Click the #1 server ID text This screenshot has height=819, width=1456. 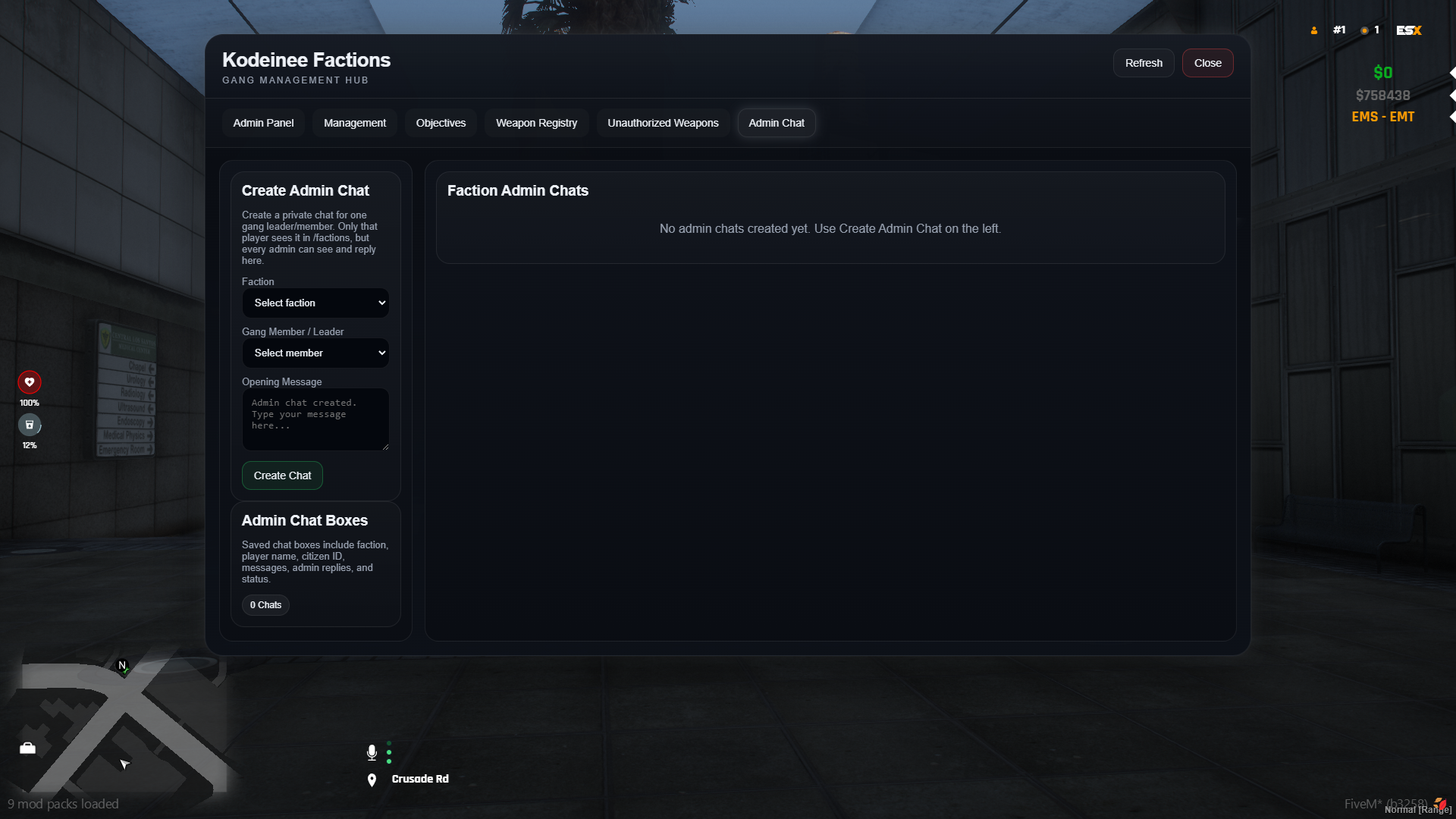[1339, 30]
